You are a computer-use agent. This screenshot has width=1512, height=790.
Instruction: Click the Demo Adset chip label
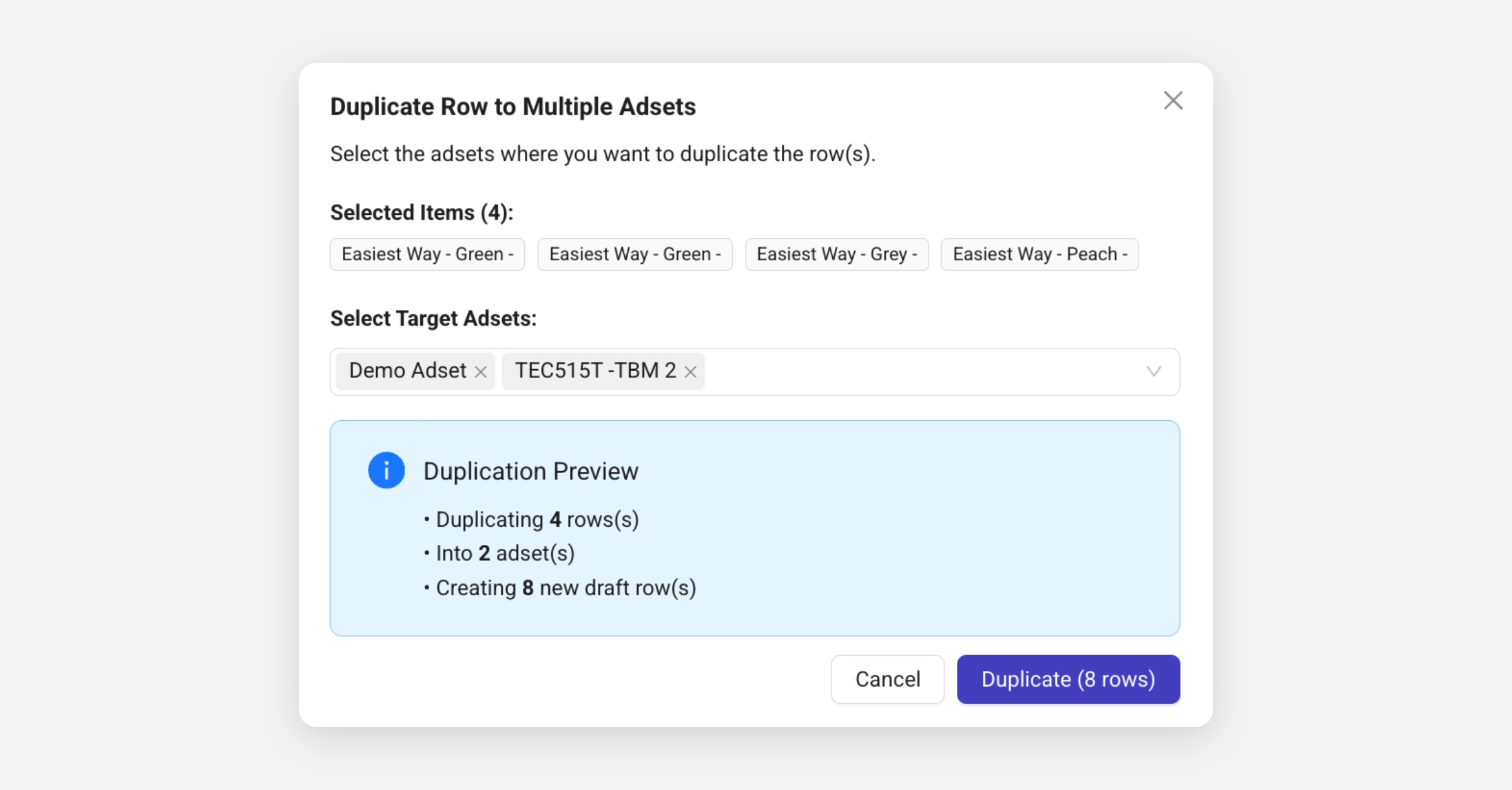[x=407, y=371]
